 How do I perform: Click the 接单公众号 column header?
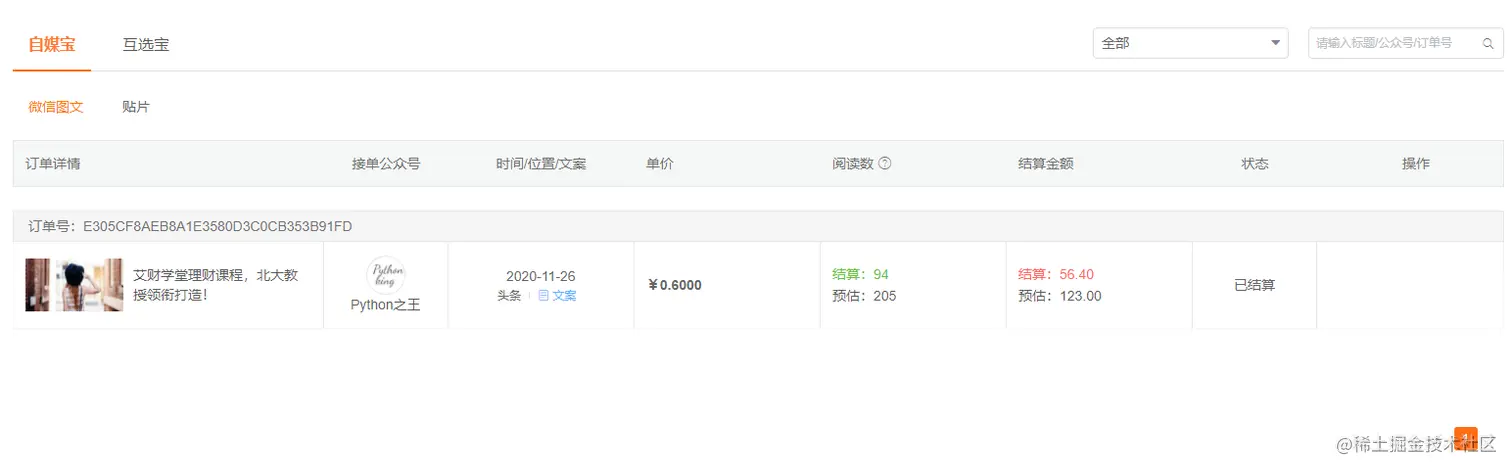(x=386, y=163)
